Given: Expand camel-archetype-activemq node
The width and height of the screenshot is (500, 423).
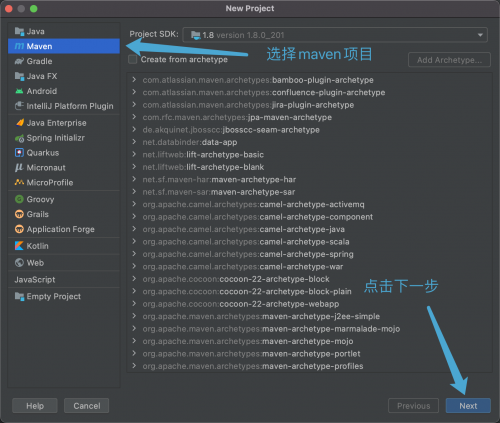Looking at the screenshot, I should 134,204.
